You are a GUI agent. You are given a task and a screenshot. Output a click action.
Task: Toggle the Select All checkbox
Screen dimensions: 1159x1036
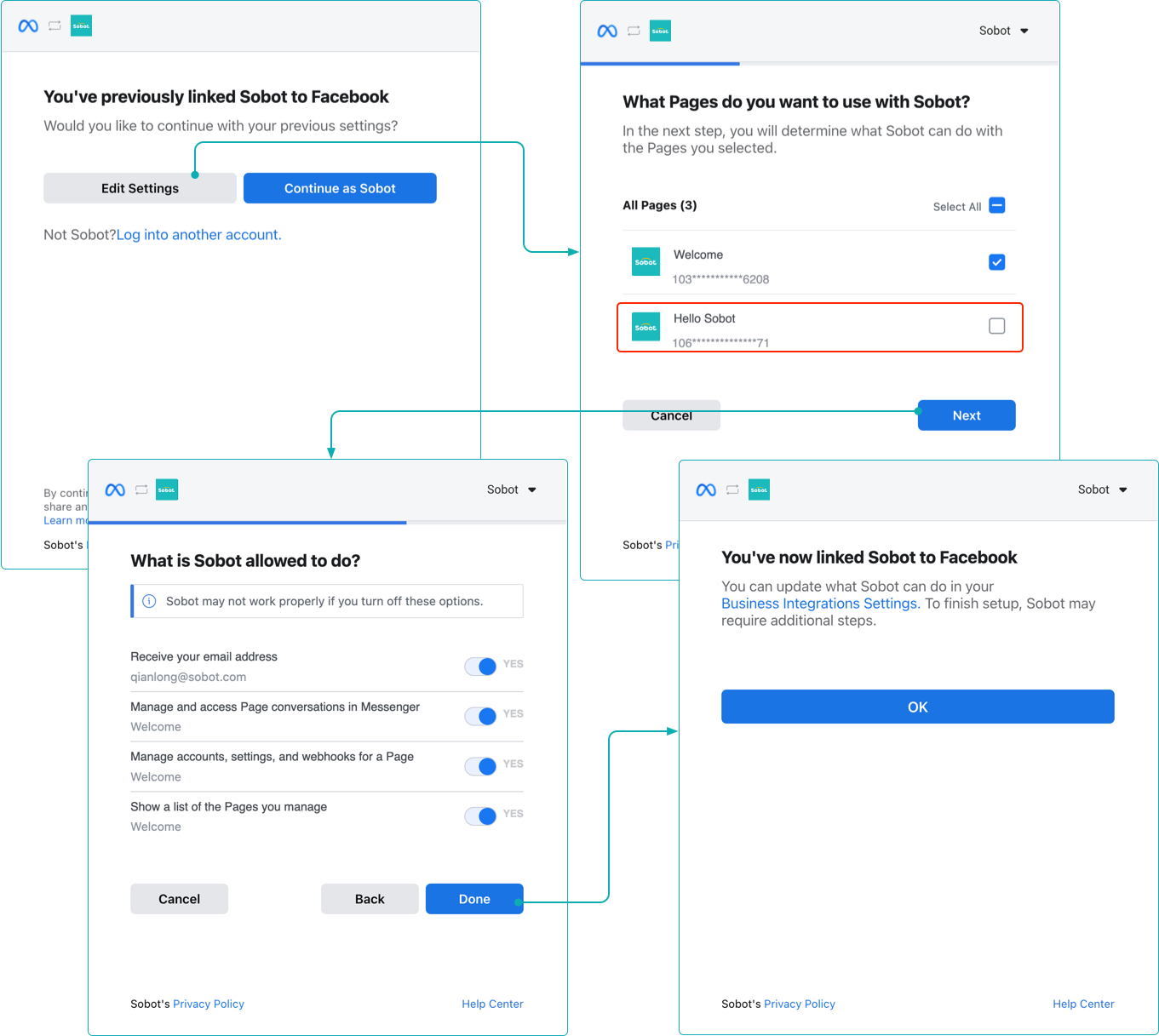[x=997, y=205]
